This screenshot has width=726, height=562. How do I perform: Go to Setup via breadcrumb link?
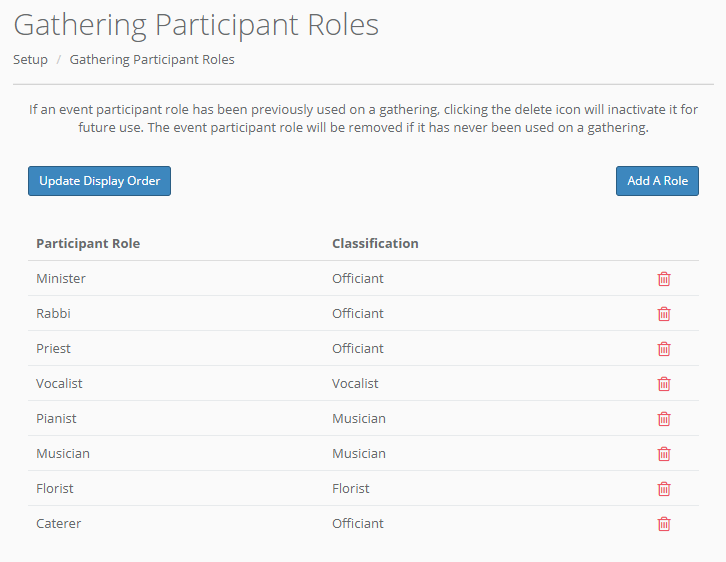click(30, 60)
